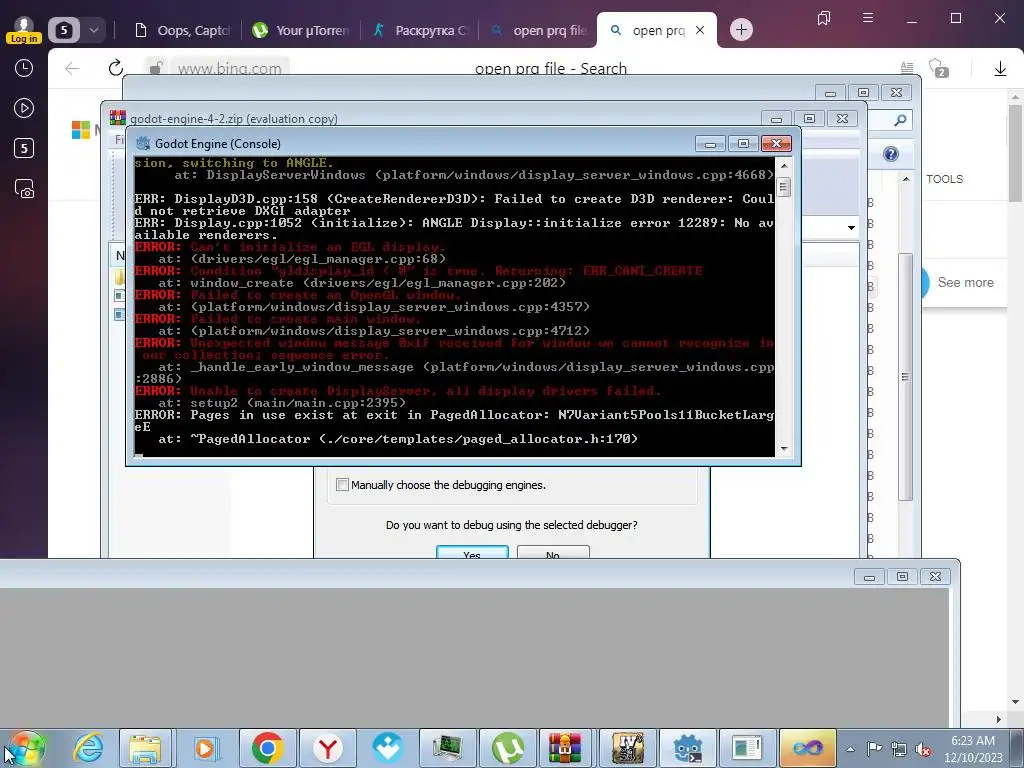The width and height of the screenshot is (1024, 768).
Task: Open the Windows Start menu
Action: pos(27,748)
